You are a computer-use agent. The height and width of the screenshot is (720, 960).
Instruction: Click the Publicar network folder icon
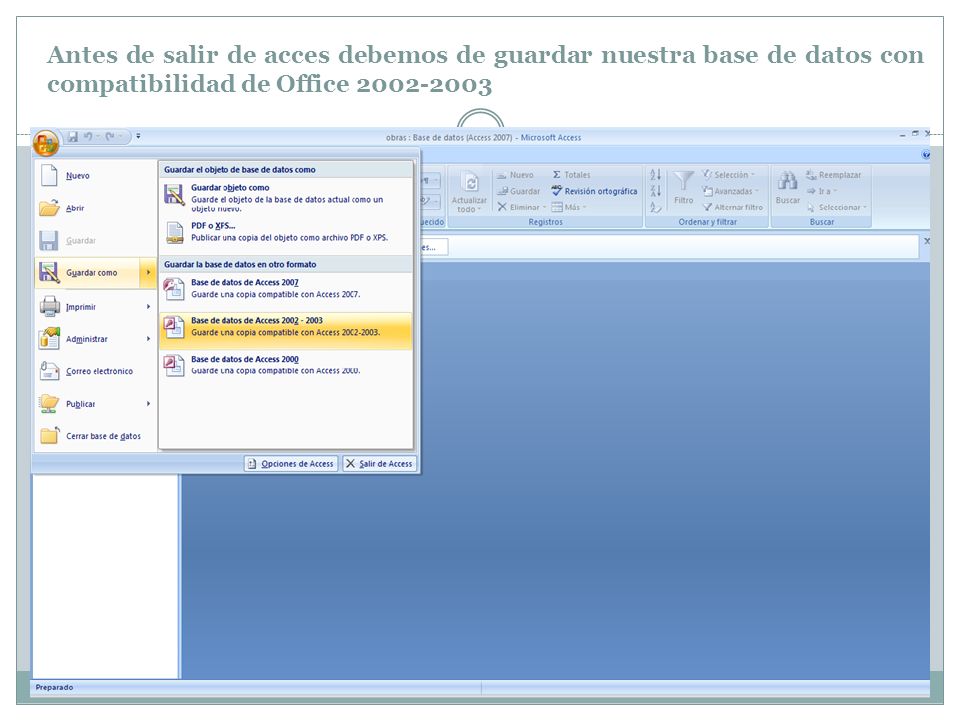pos(49,403)
